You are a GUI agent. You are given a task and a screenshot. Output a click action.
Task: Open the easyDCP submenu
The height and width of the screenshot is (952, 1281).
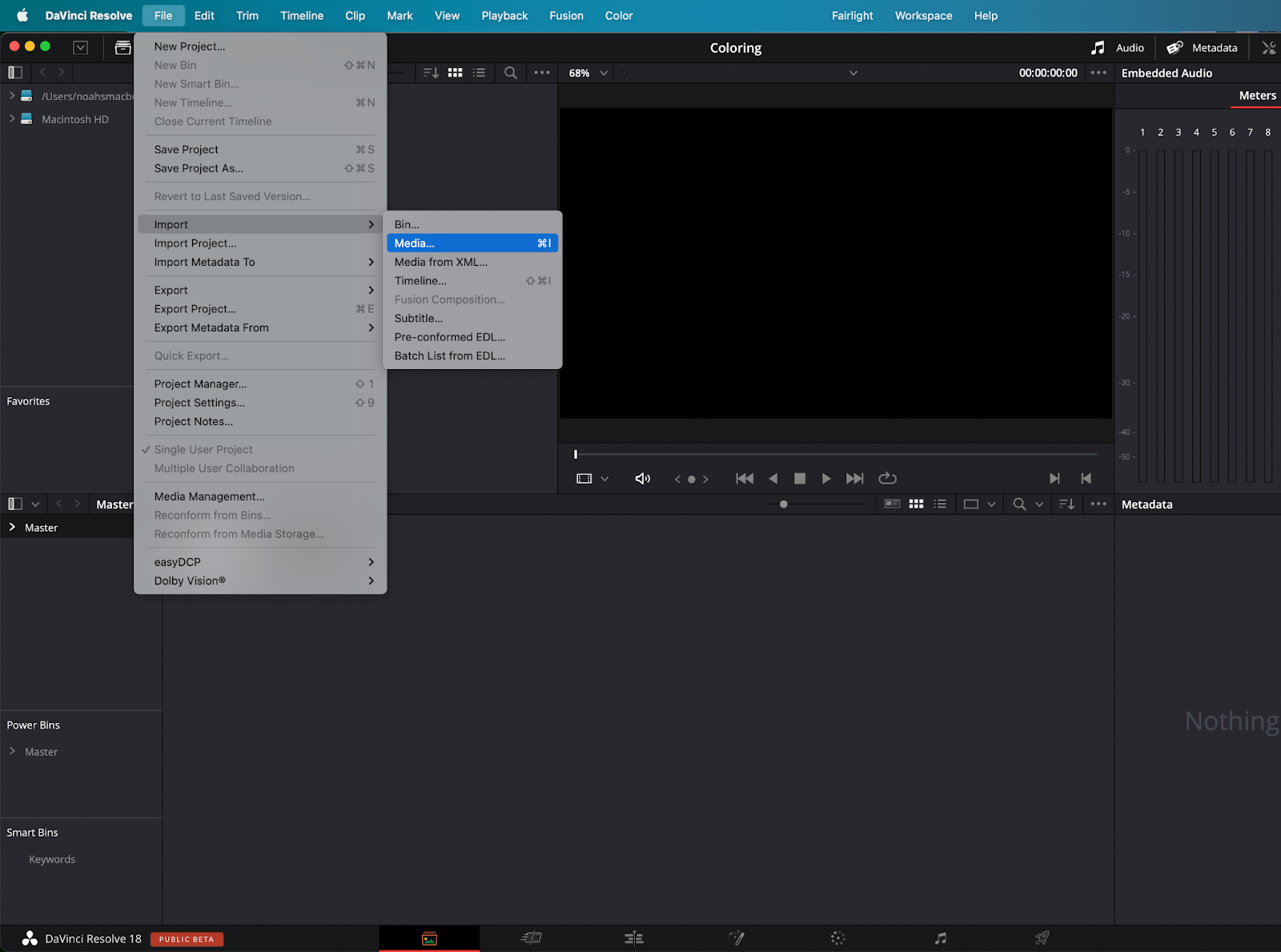point(260,562)
